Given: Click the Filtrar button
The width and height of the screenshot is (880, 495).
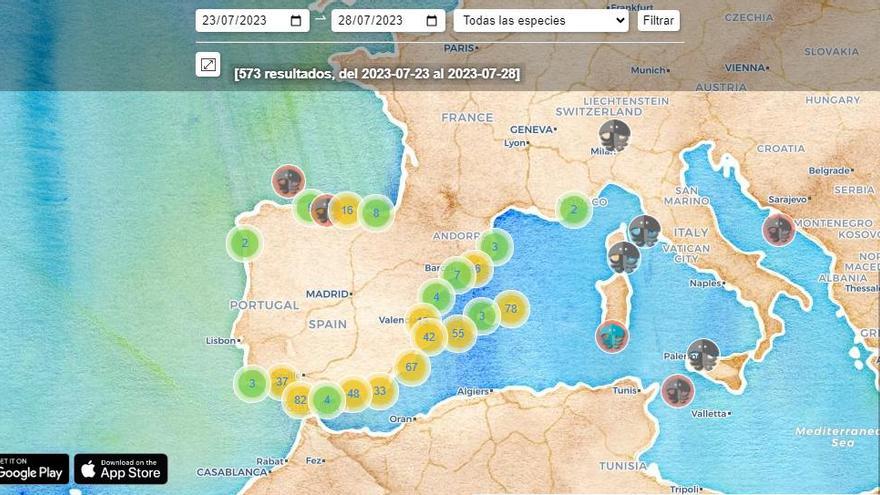Looking at the screenshot, I should (x=658, y=21).
